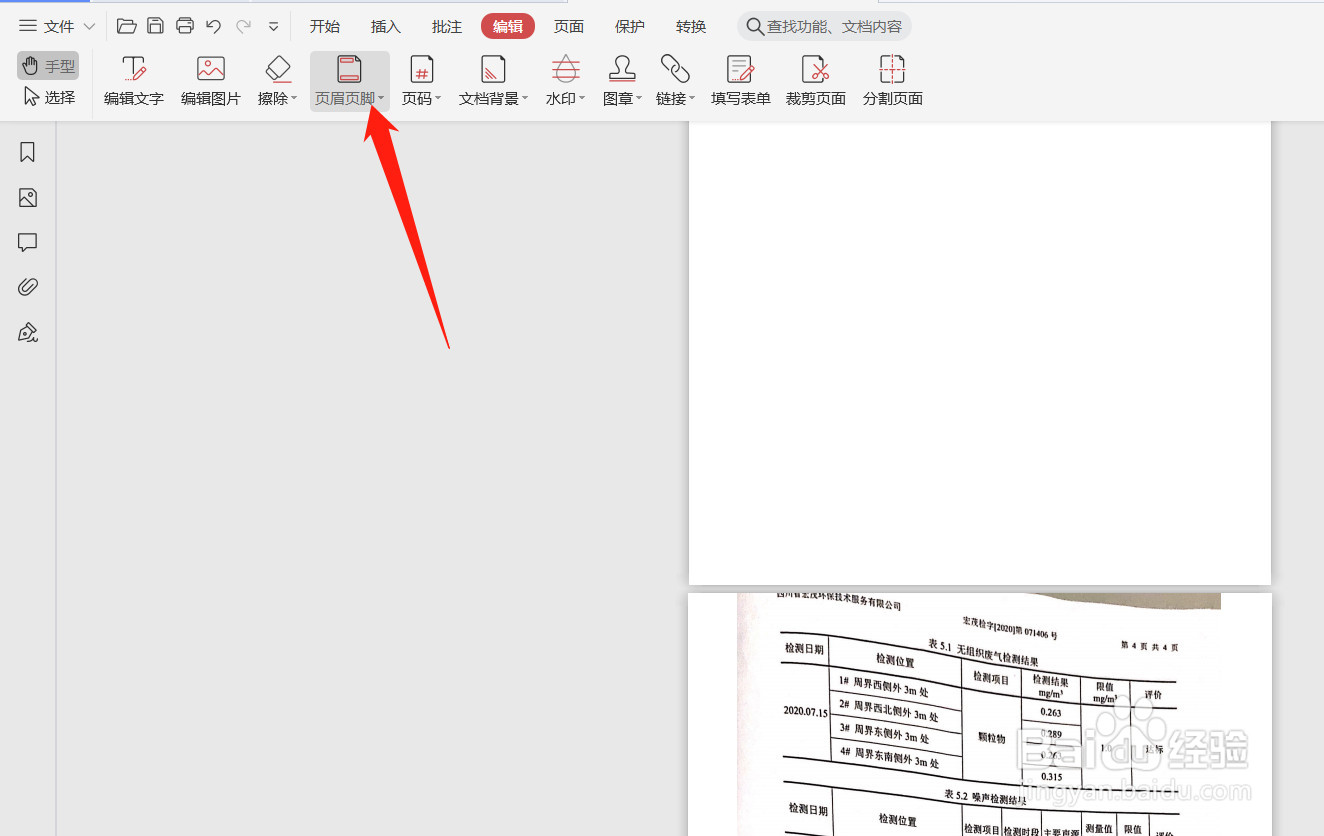
Task: Expand the 文档背景 dropdown arrow
Action: click(525, 99)
